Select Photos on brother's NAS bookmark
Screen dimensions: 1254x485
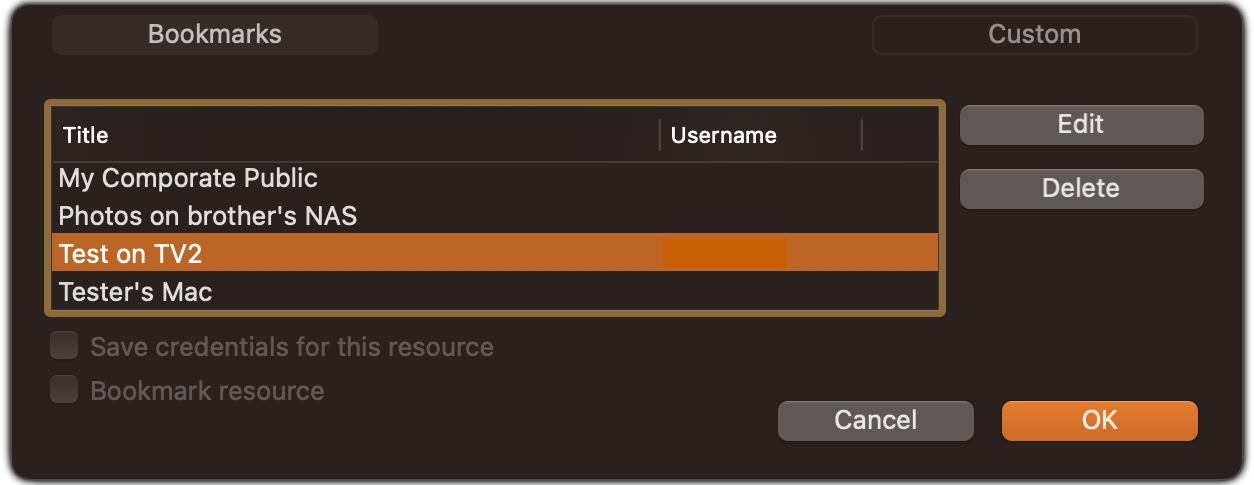pyautogui.click(x=207, y=215)
